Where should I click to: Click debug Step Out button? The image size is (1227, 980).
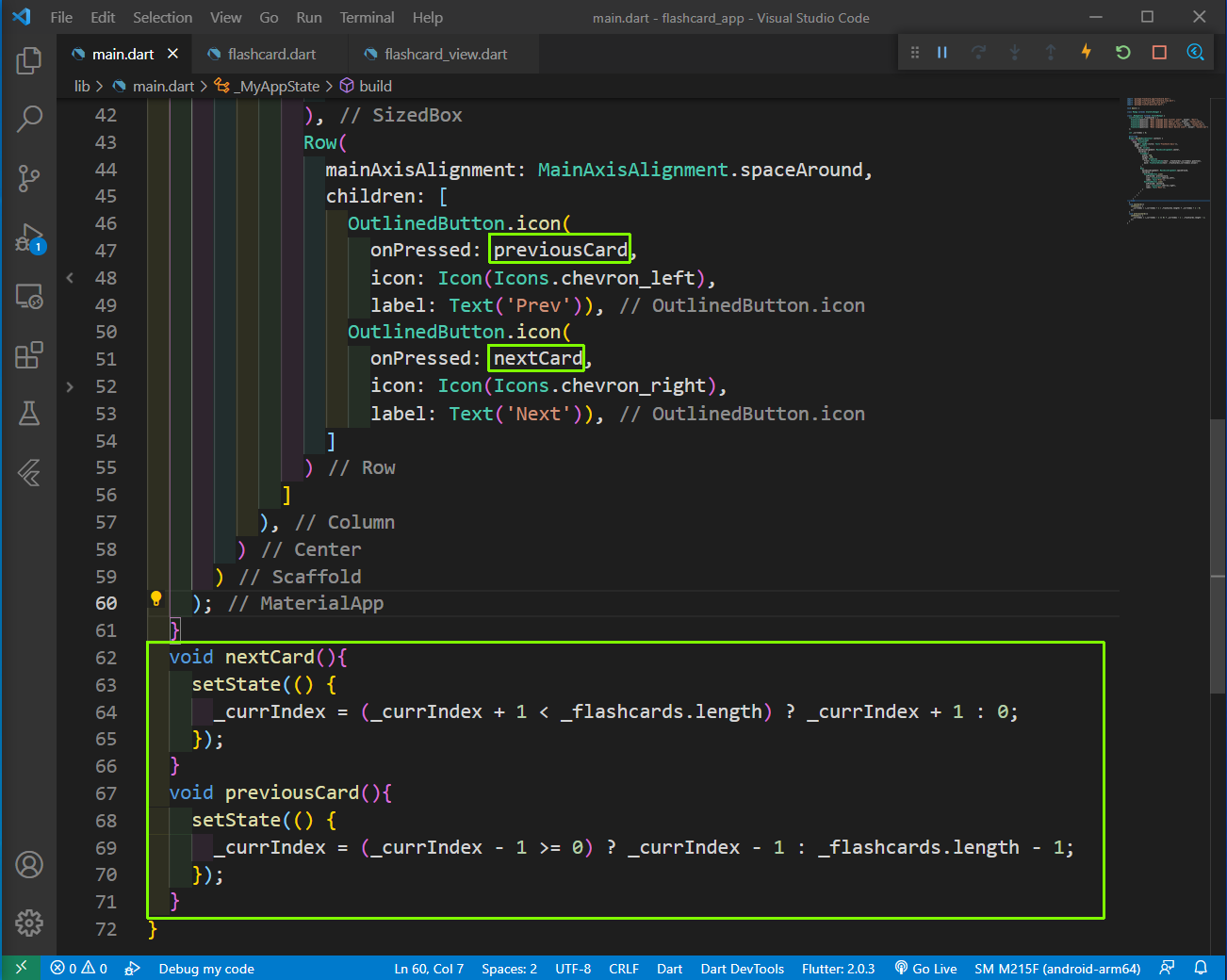click(1050, 53)
